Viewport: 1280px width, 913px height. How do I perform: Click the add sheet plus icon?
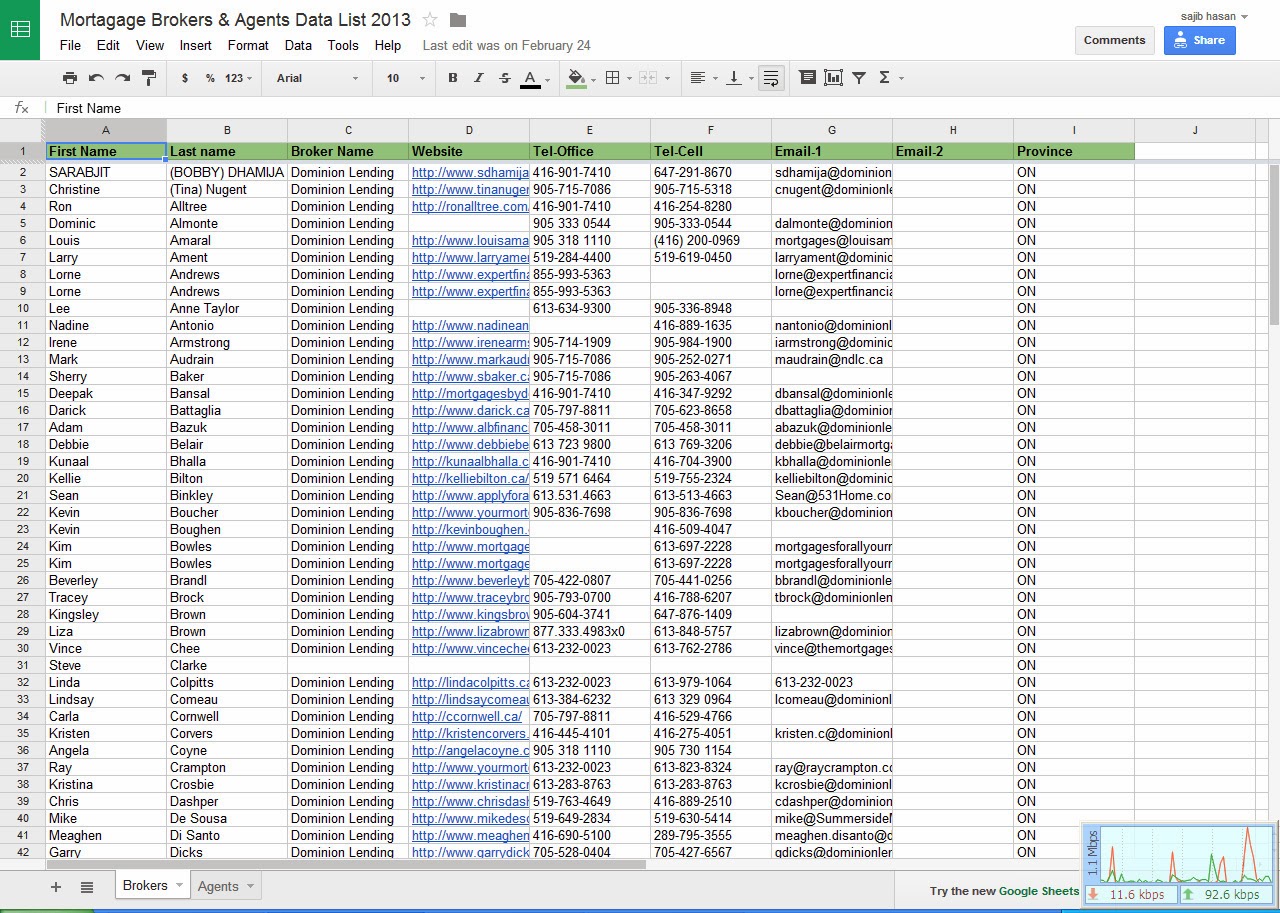click(56, 887)
